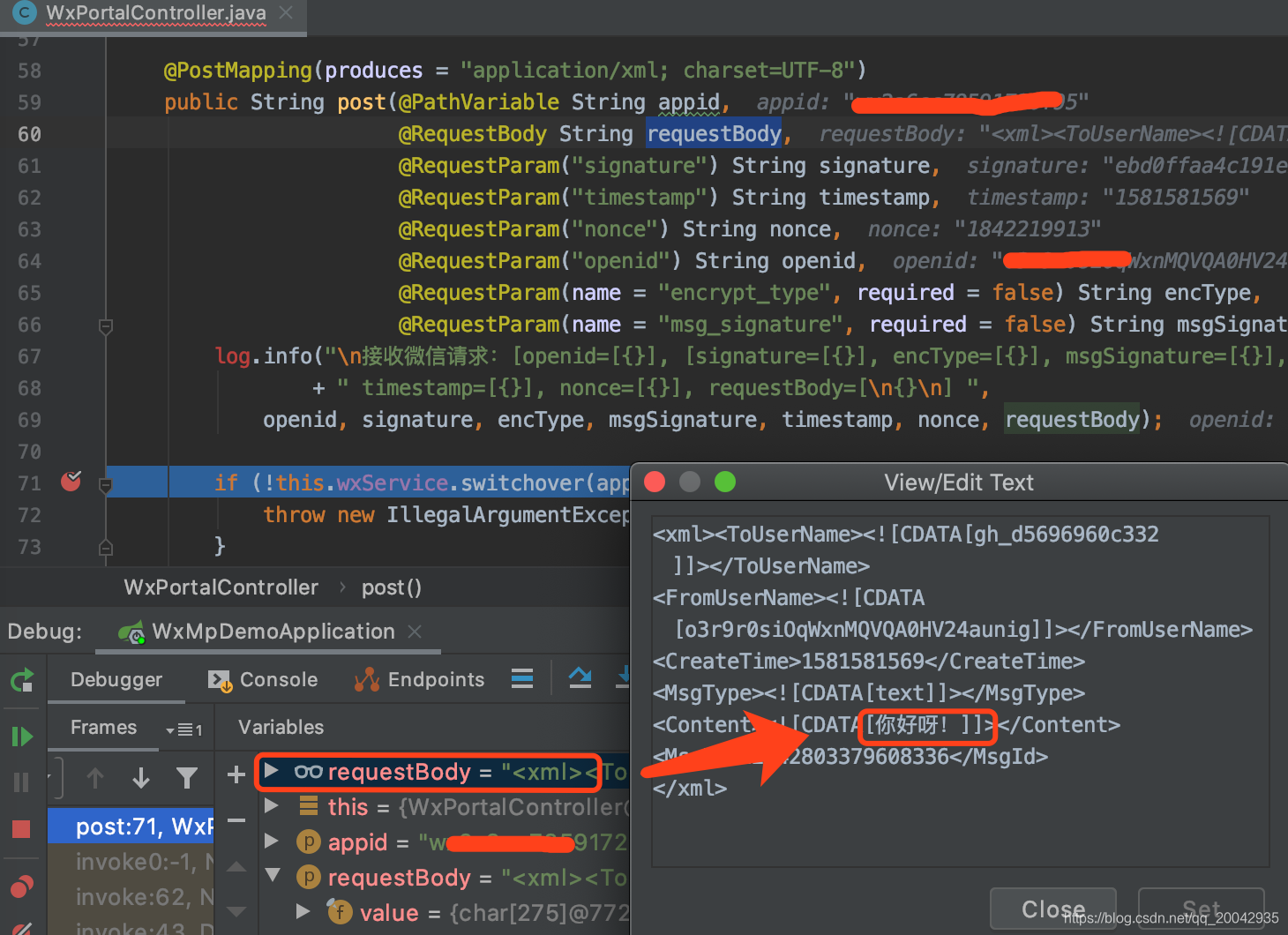This screenshot has height=935, width=1288.
Task: Open the threads dropdown next to Frames
Action: 184,729
